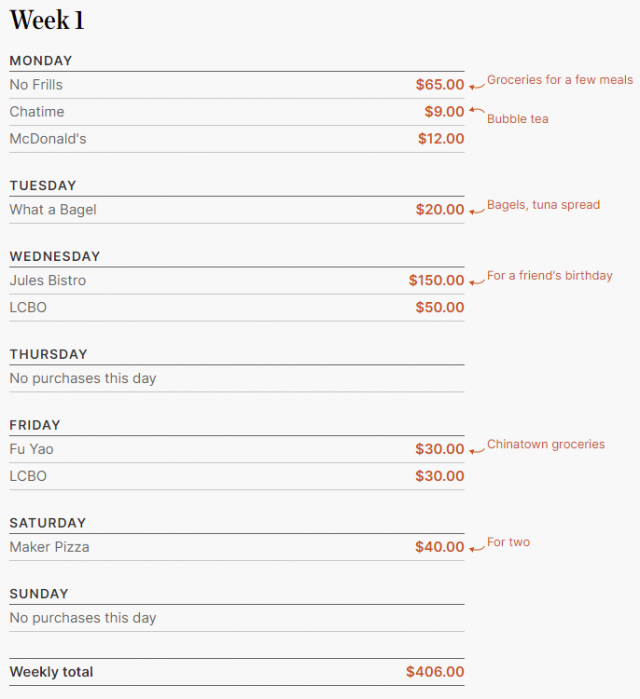Click the arrow icon beside the $150.00 amount

(x=477, y=282)
